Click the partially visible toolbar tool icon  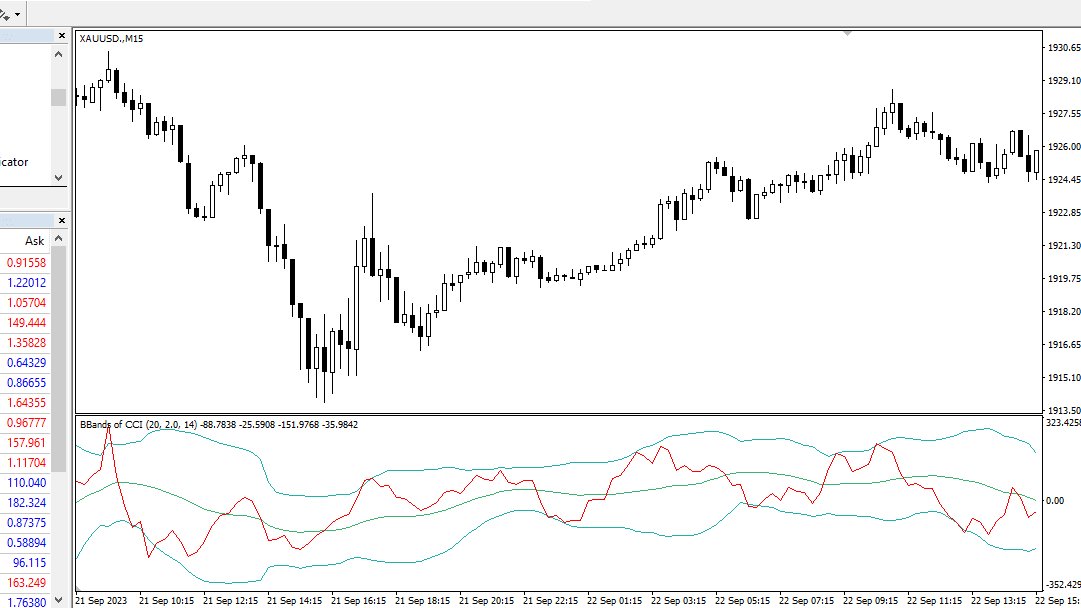[x=4, y=14]
